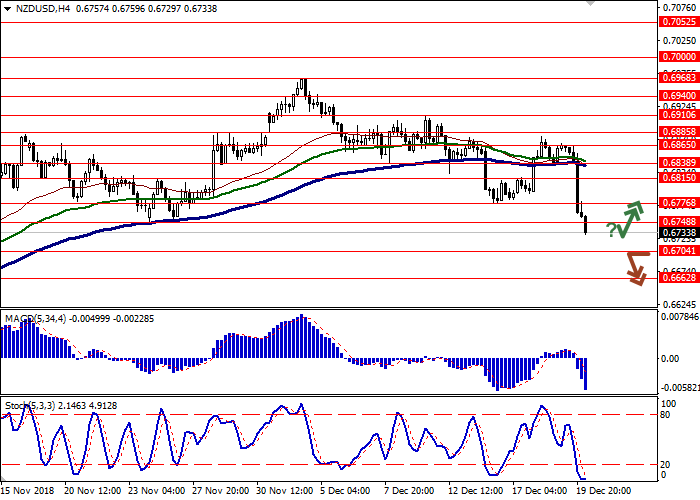
Task: Click the green question mark on chart
Action: coord(610,230)
